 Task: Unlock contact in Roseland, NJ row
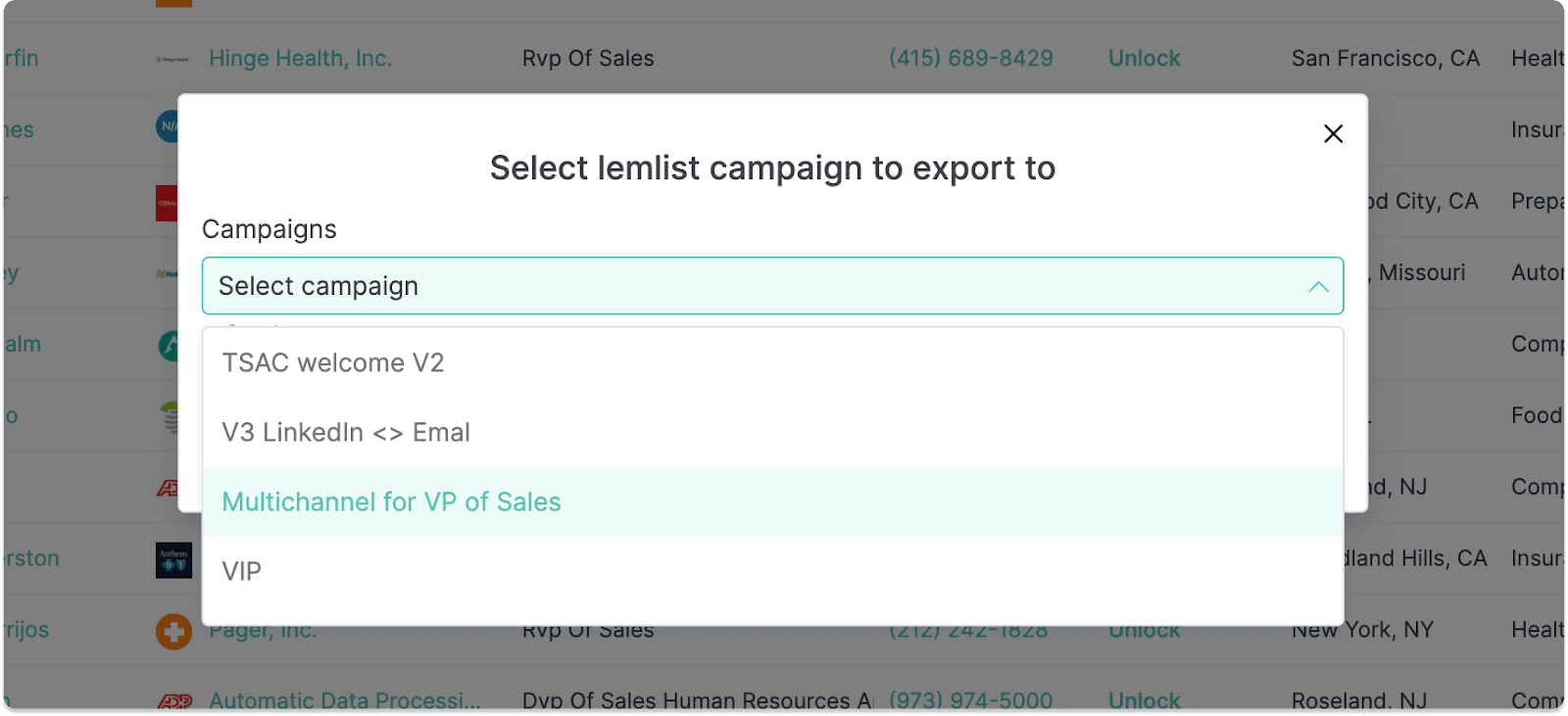pyautogui.click(x=1144, y=701)
